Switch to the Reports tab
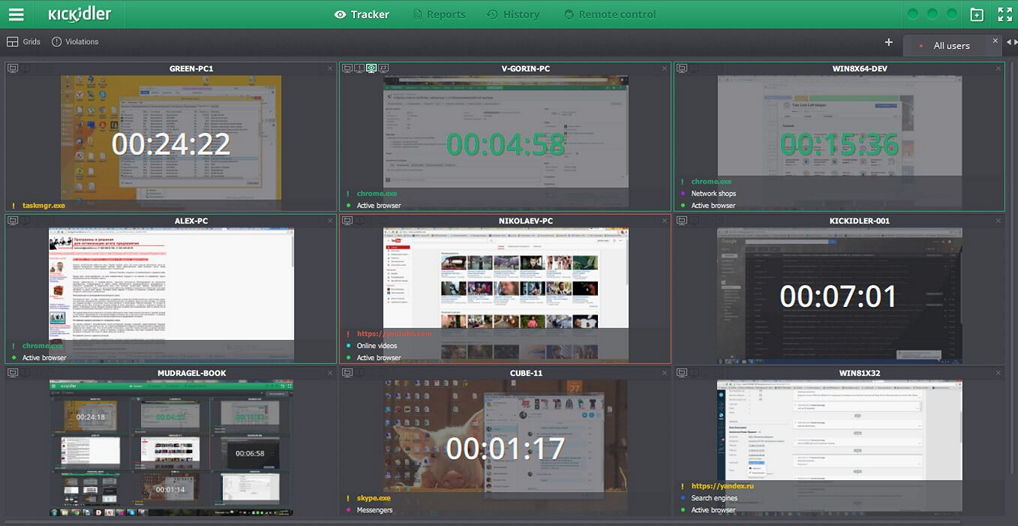The width and height of the screenshot is (1018, 526). point(439,14)
